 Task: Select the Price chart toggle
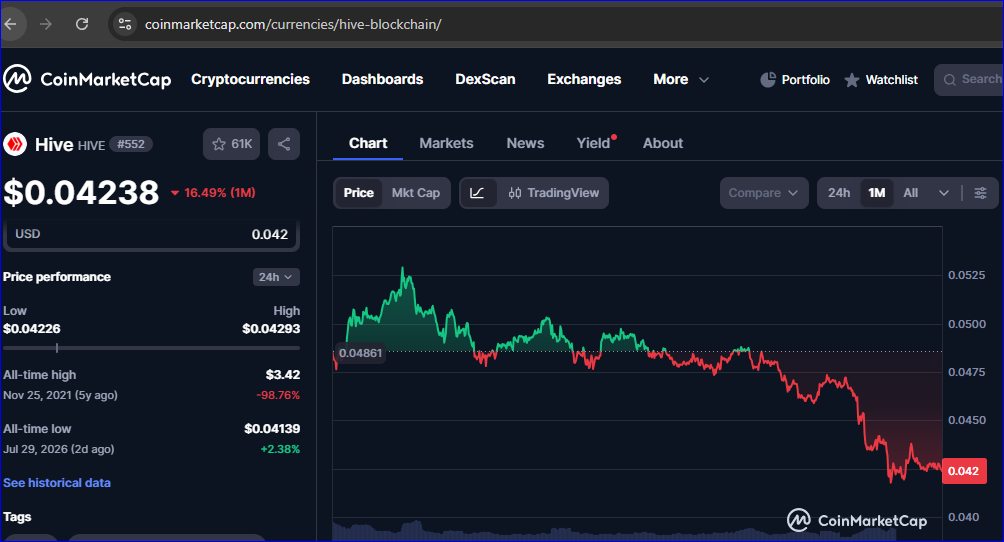click(359, 193)
